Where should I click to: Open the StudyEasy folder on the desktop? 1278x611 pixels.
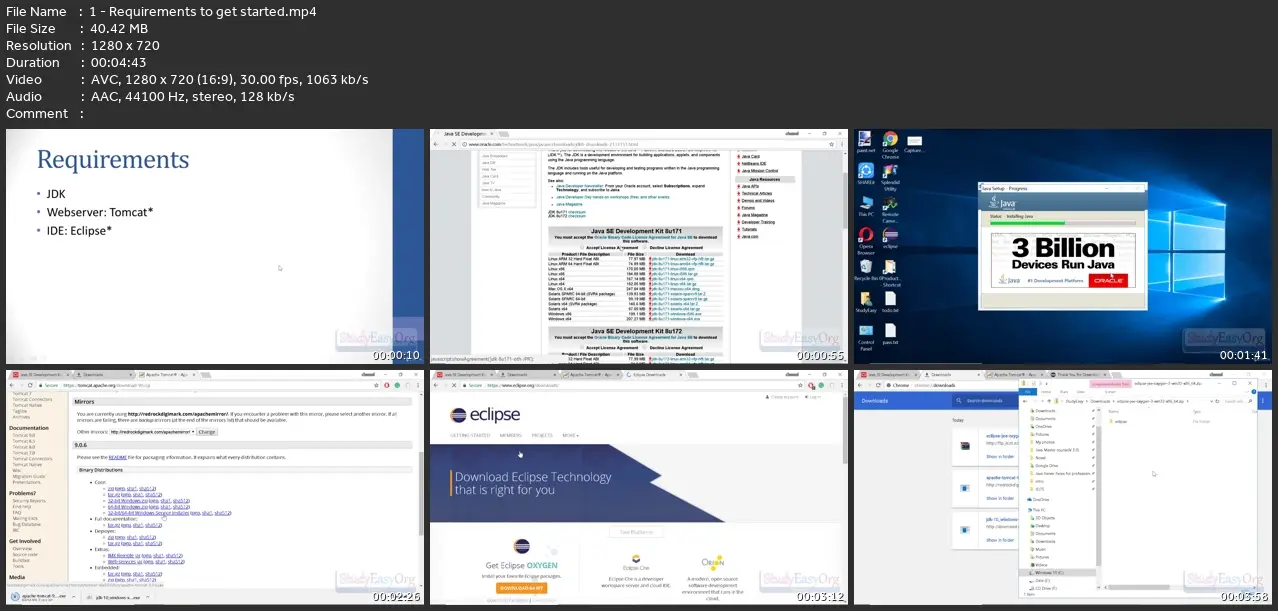pos(866,302)
